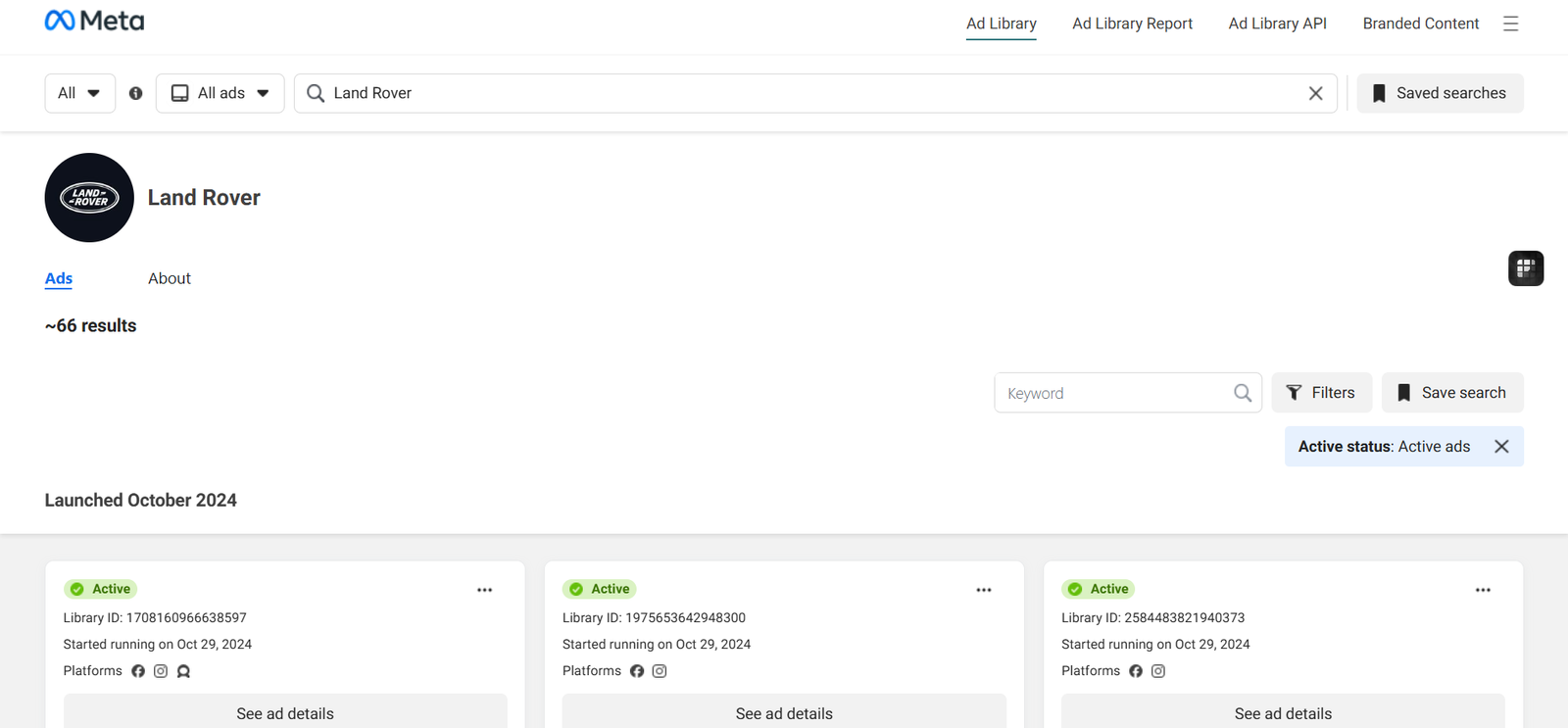Image resolution: width=1568 pixels, height=728 pixels.
Task: Click Facebook platform icon on ad 1708160966638597
Action: tap(138, 671)
